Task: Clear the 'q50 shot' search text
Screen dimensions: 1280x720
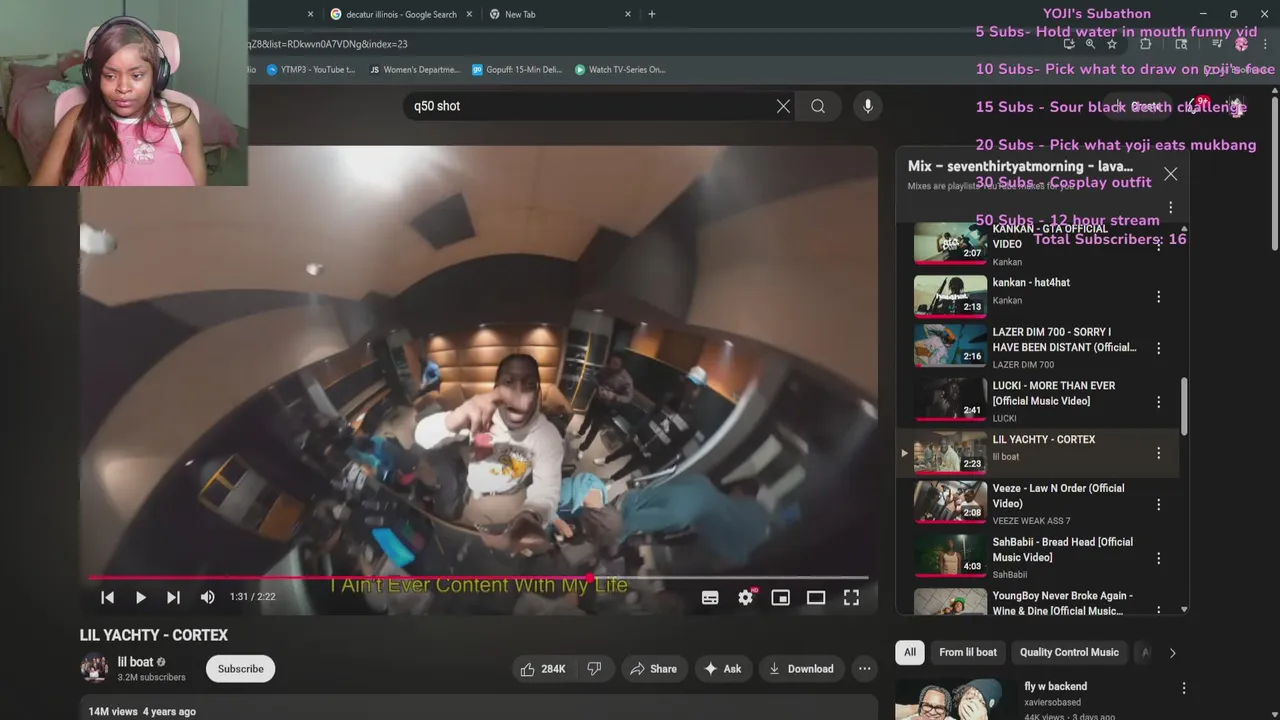Action: [783, 106]
